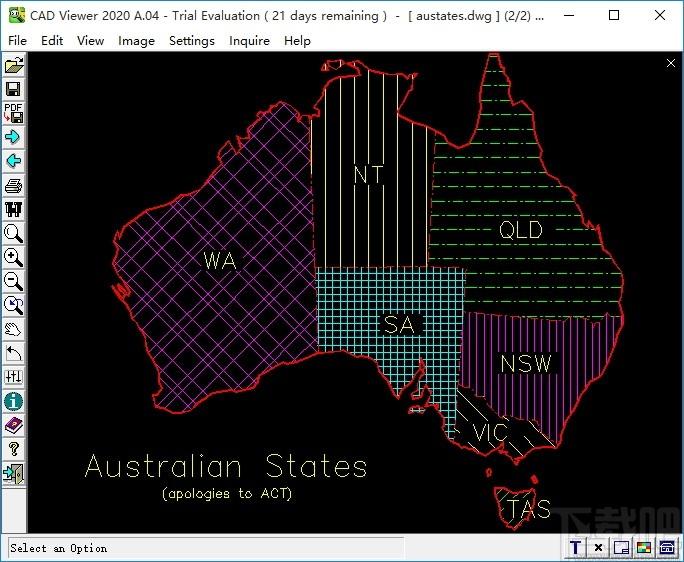Select the Zoom Out magnifier
The height and width of the screenshot is (562, 684).
point(14,281)
